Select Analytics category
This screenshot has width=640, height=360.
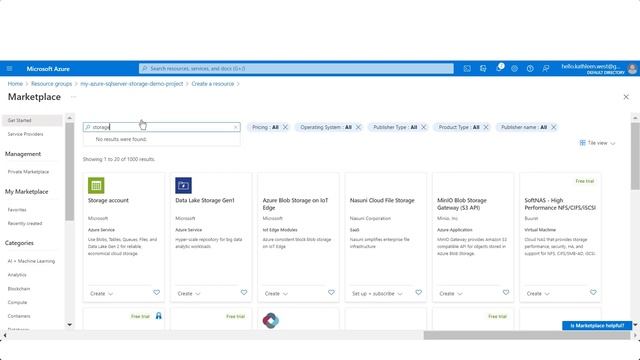pos(17,275)
